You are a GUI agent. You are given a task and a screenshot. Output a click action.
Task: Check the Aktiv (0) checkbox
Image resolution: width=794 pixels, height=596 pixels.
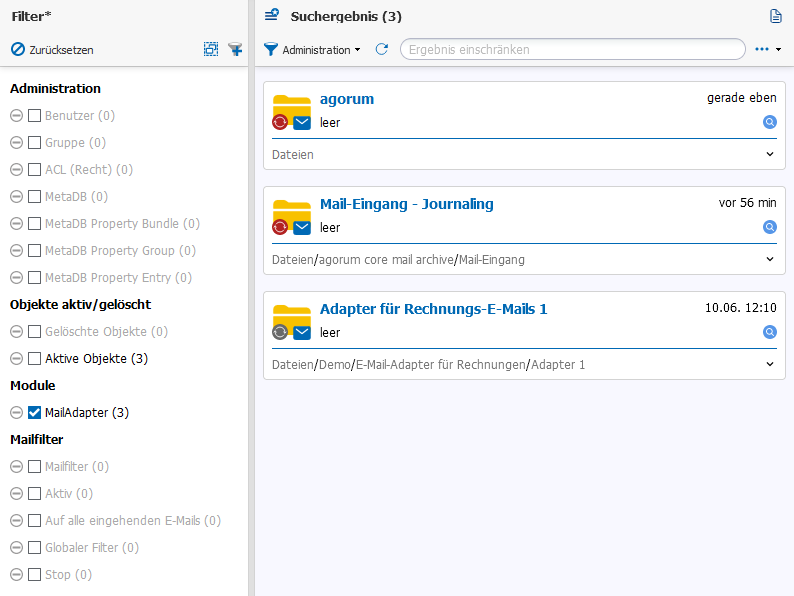tap(34, 494)
